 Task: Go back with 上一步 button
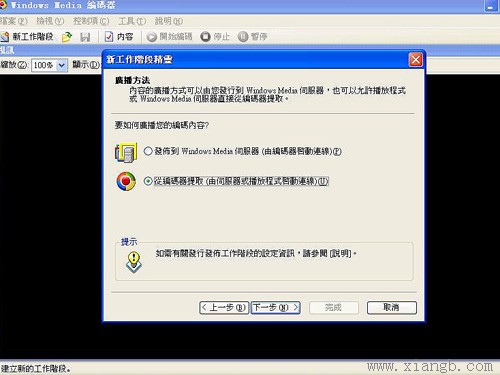[224, 307]
